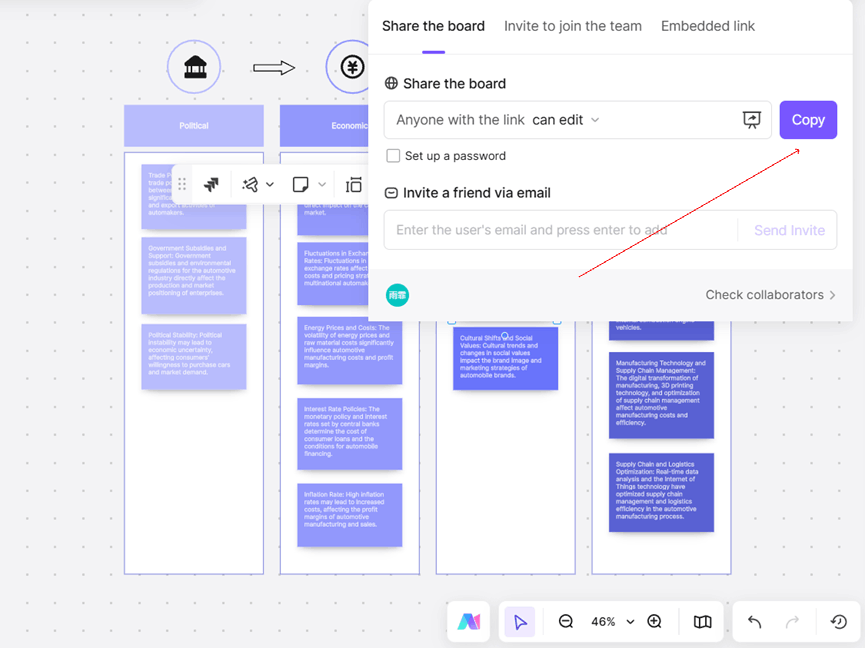Click the app logo in bottom toolbar

tap(469, 621)
